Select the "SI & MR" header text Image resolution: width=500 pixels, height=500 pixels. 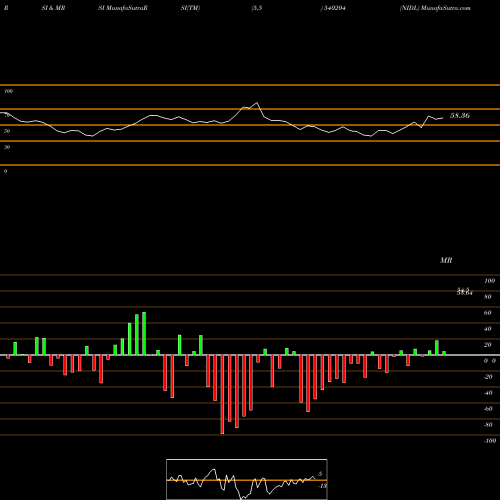[x=53, y=8]
